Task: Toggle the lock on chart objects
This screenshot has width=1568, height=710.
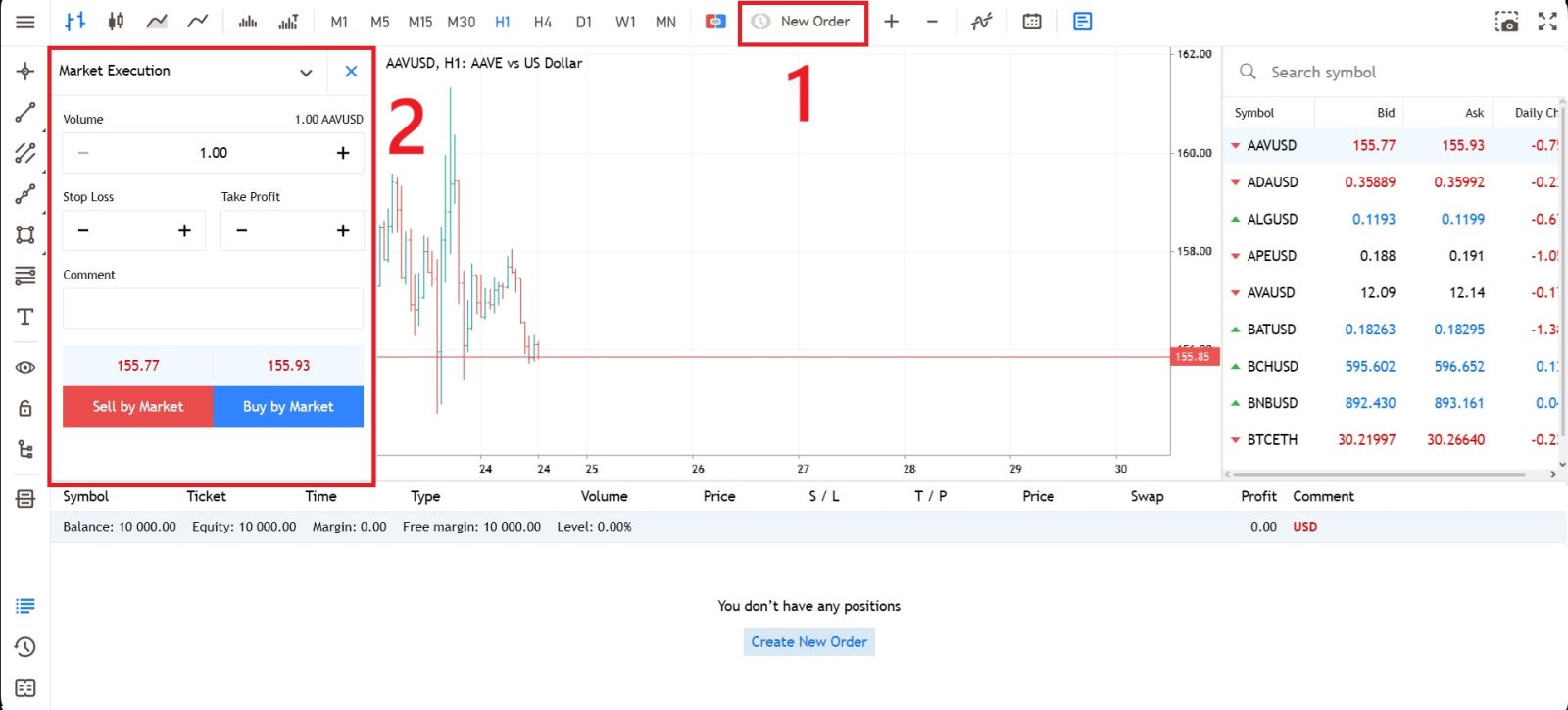Action: point(25,407)
